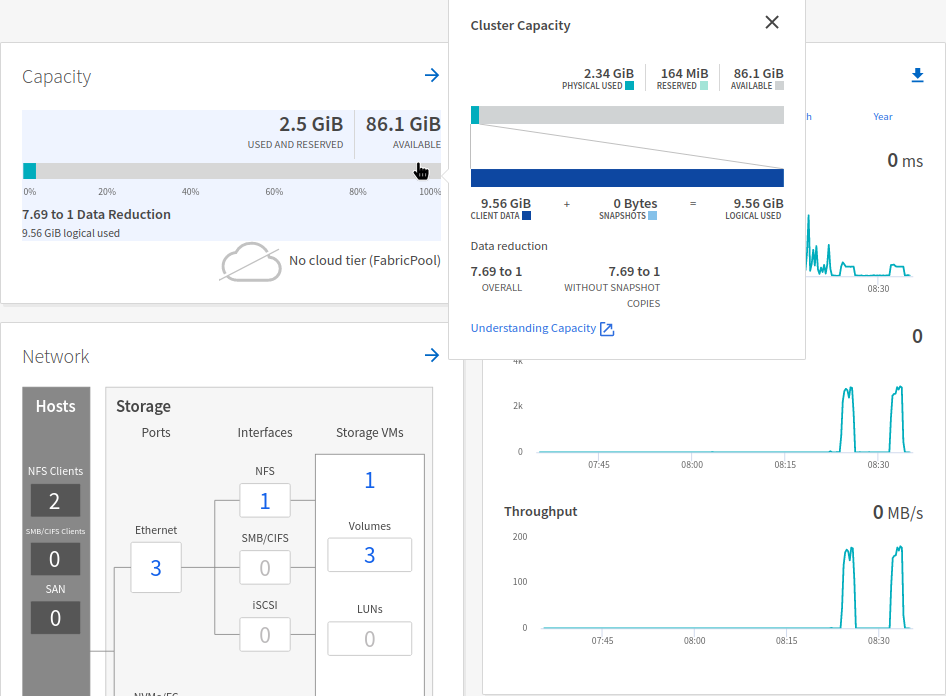Click Reserved light green legend swatch
Image resolution: width=946 pixels, height=696 pixels.
703,86
